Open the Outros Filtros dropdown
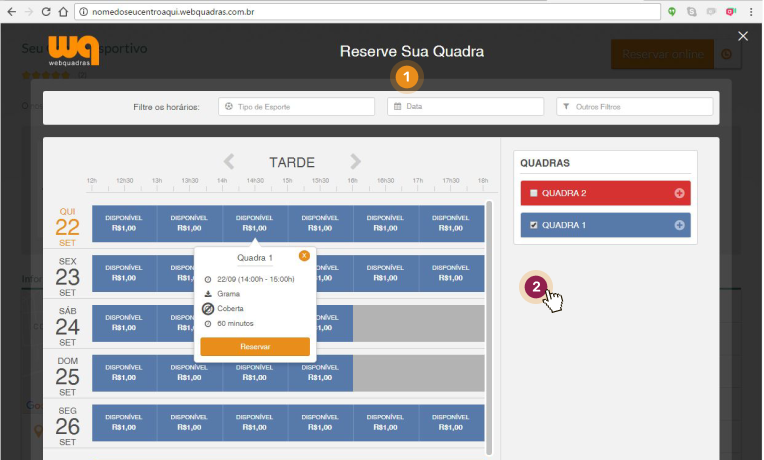Image resolution: width=764 pixels, height=460 pixels. pyautogui.click(x=635, y=106)
